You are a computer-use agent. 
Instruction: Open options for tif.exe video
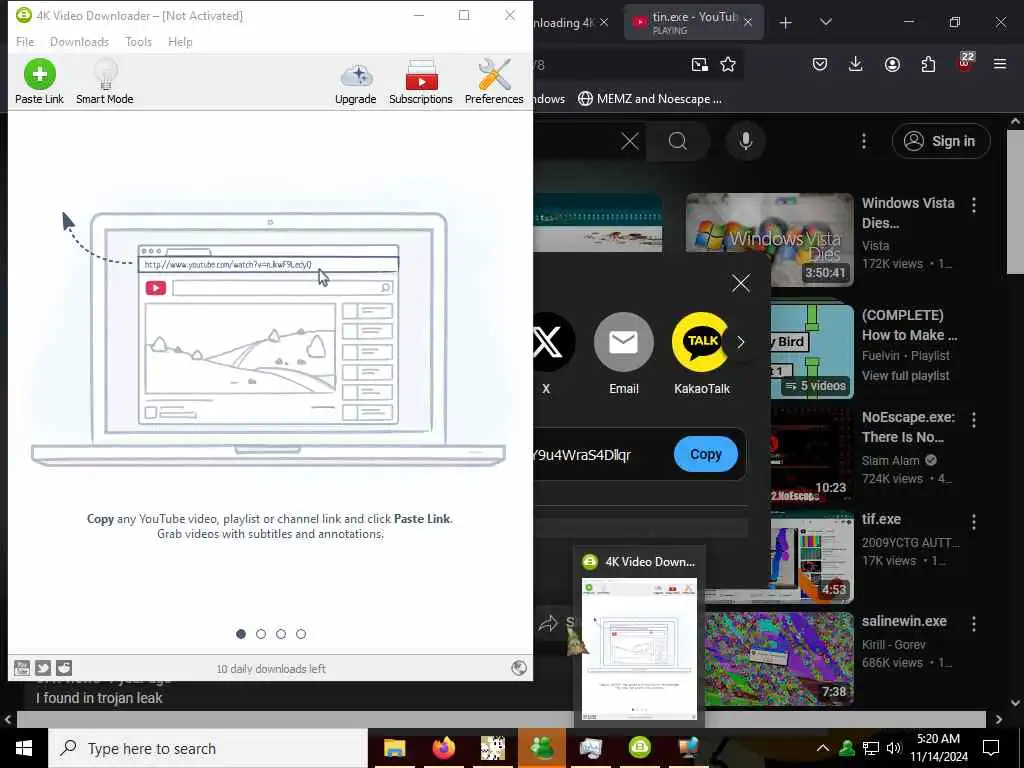(x=974, y=521)
